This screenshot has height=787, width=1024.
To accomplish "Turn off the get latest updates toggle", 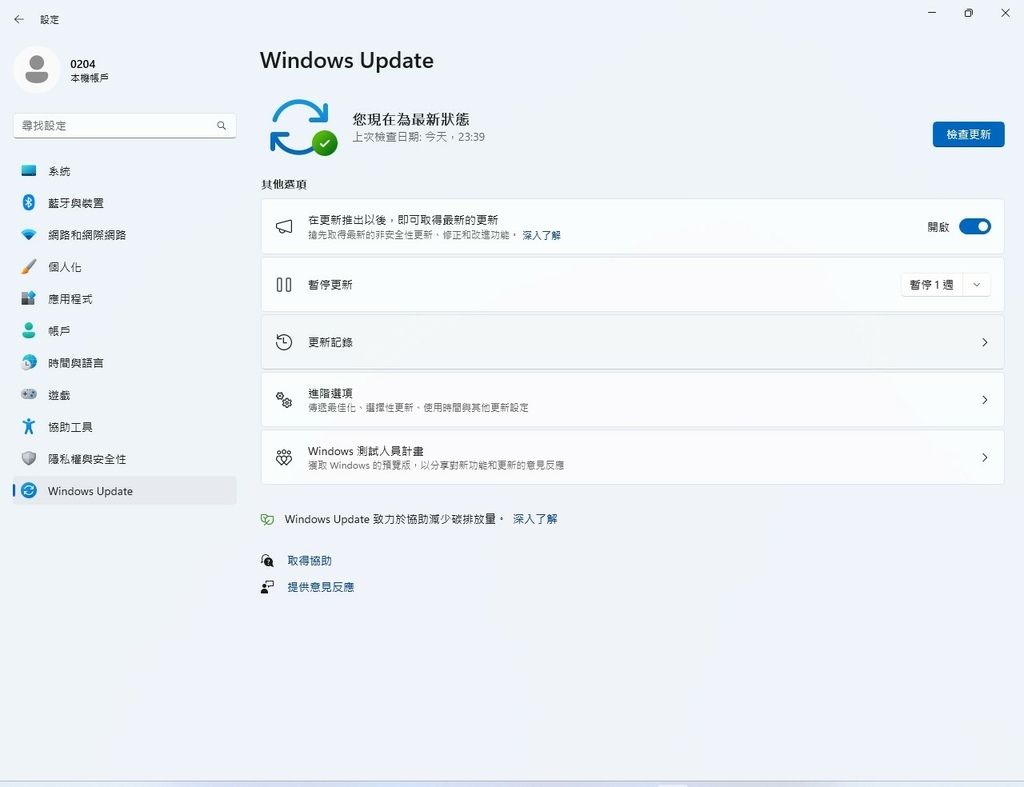I will tap(974, 227).
